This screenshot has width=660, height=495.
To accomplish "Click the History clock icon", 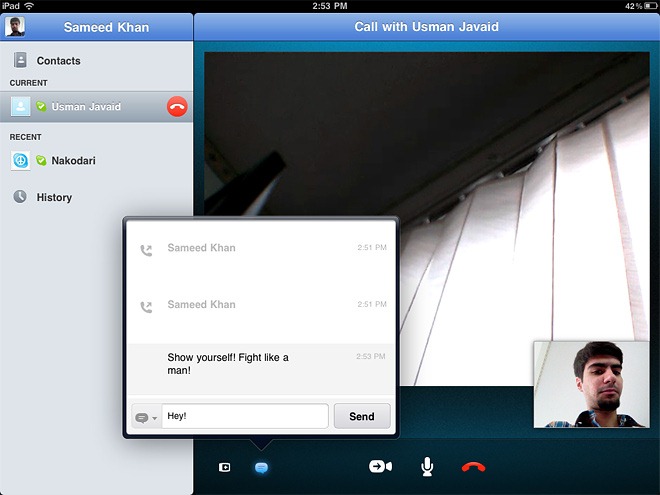I will tap(20, 197).
